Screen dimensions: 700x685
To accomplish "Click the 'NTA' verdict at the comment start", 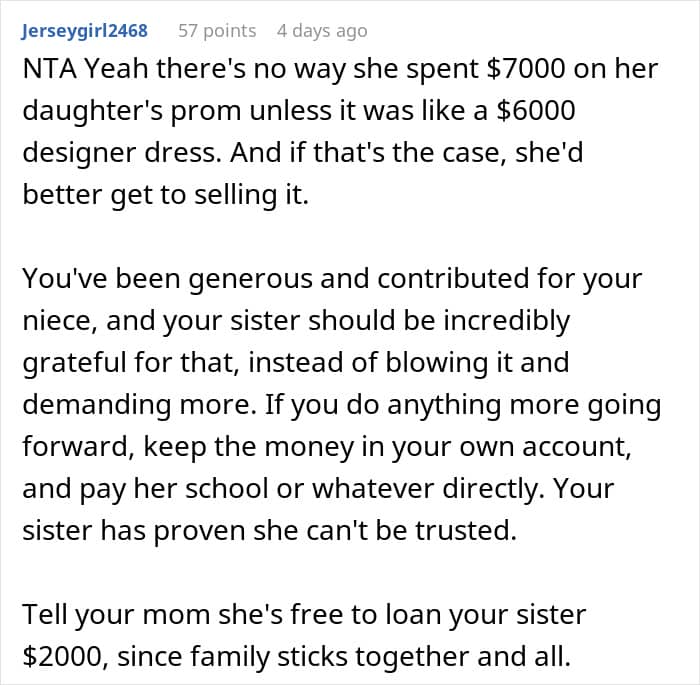I will coord(50,69).
